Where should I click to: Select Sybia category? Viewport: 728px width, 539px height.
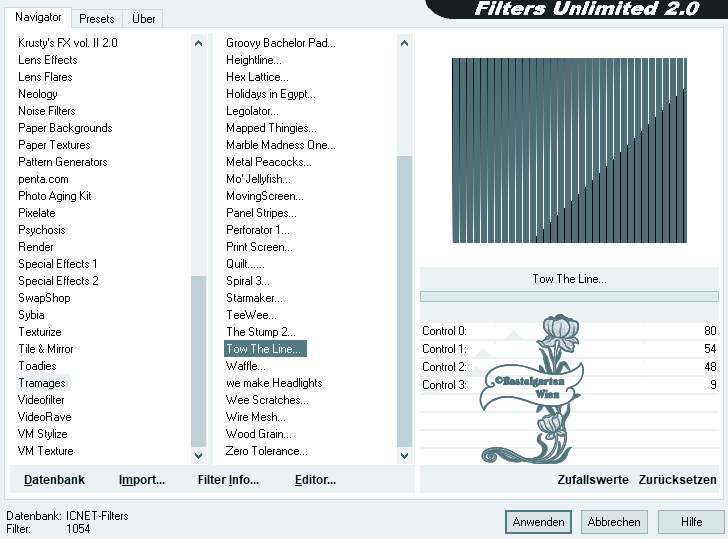click(x=31, y=315)
